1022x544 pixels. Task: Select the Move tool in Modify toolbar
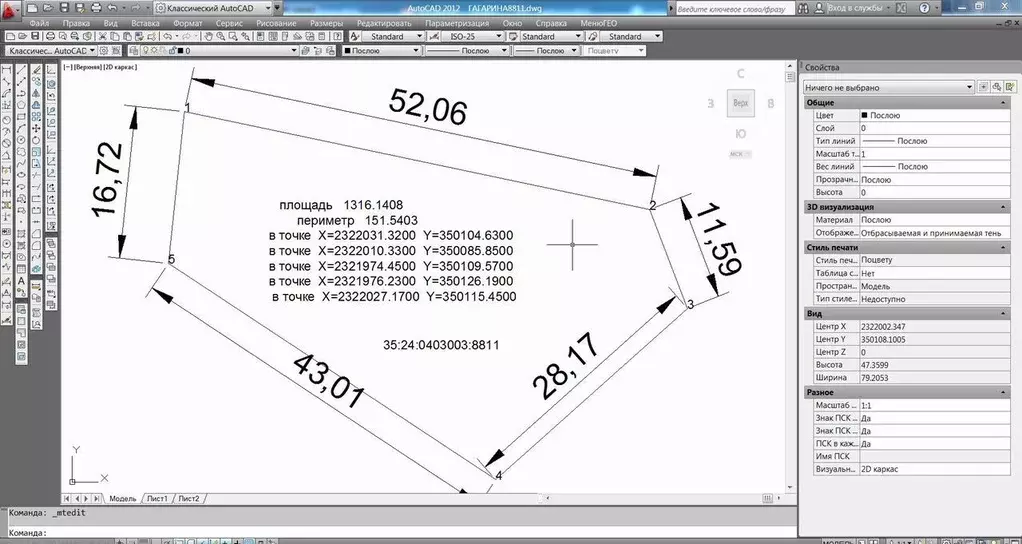36,128
